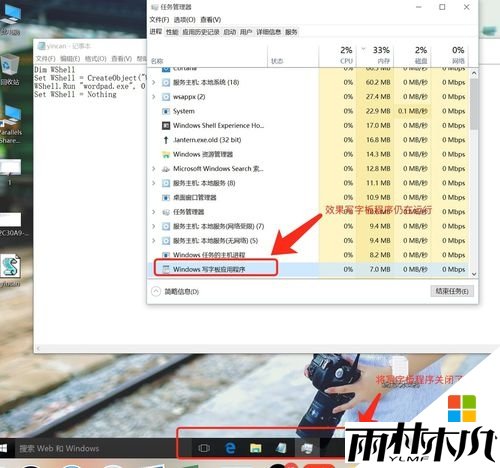Select the 进程 tab

coord(155,32)
